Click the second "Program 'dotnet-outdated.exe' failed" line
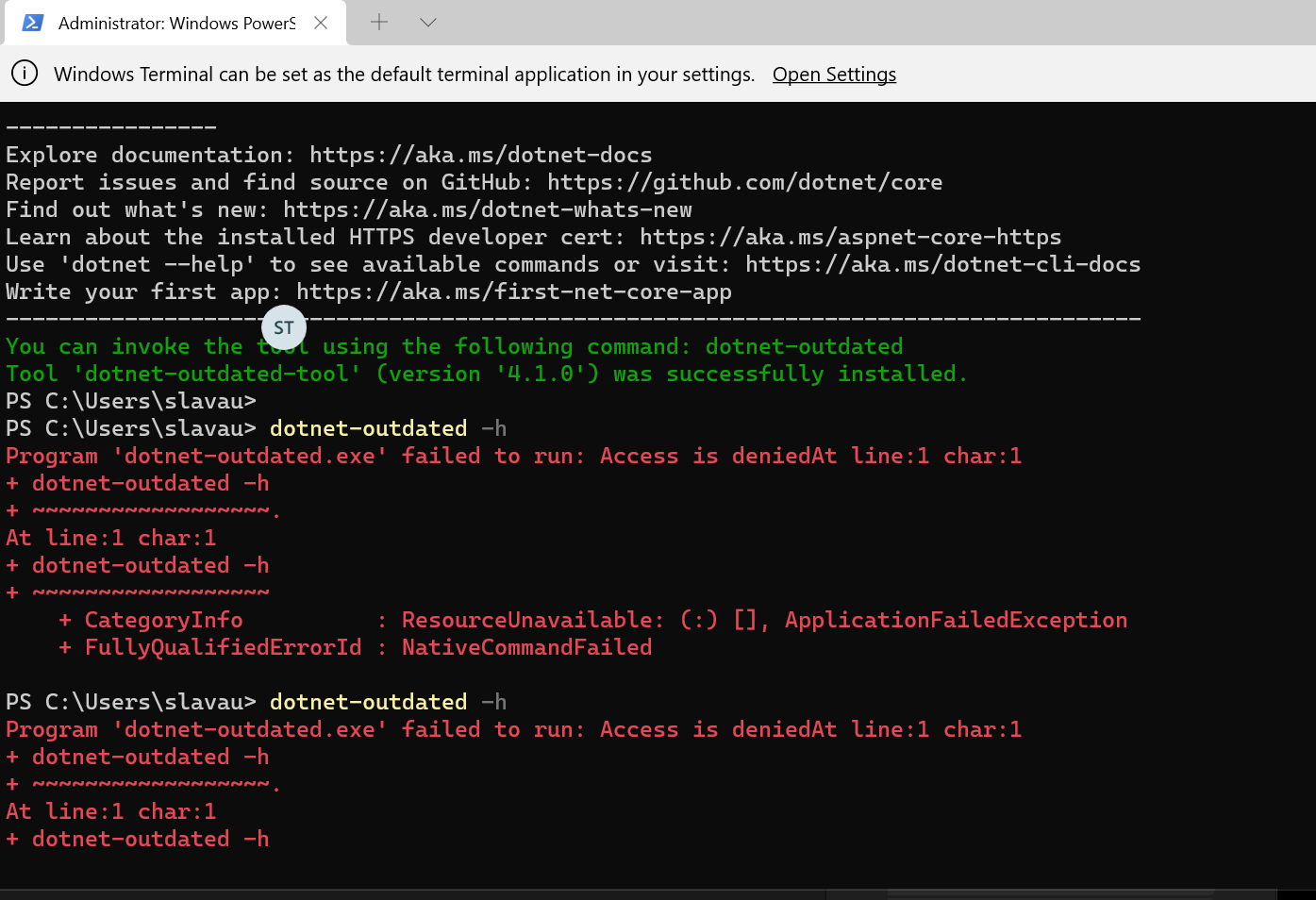The height and width of the screenshot is (900, 1316). [514, 729]
